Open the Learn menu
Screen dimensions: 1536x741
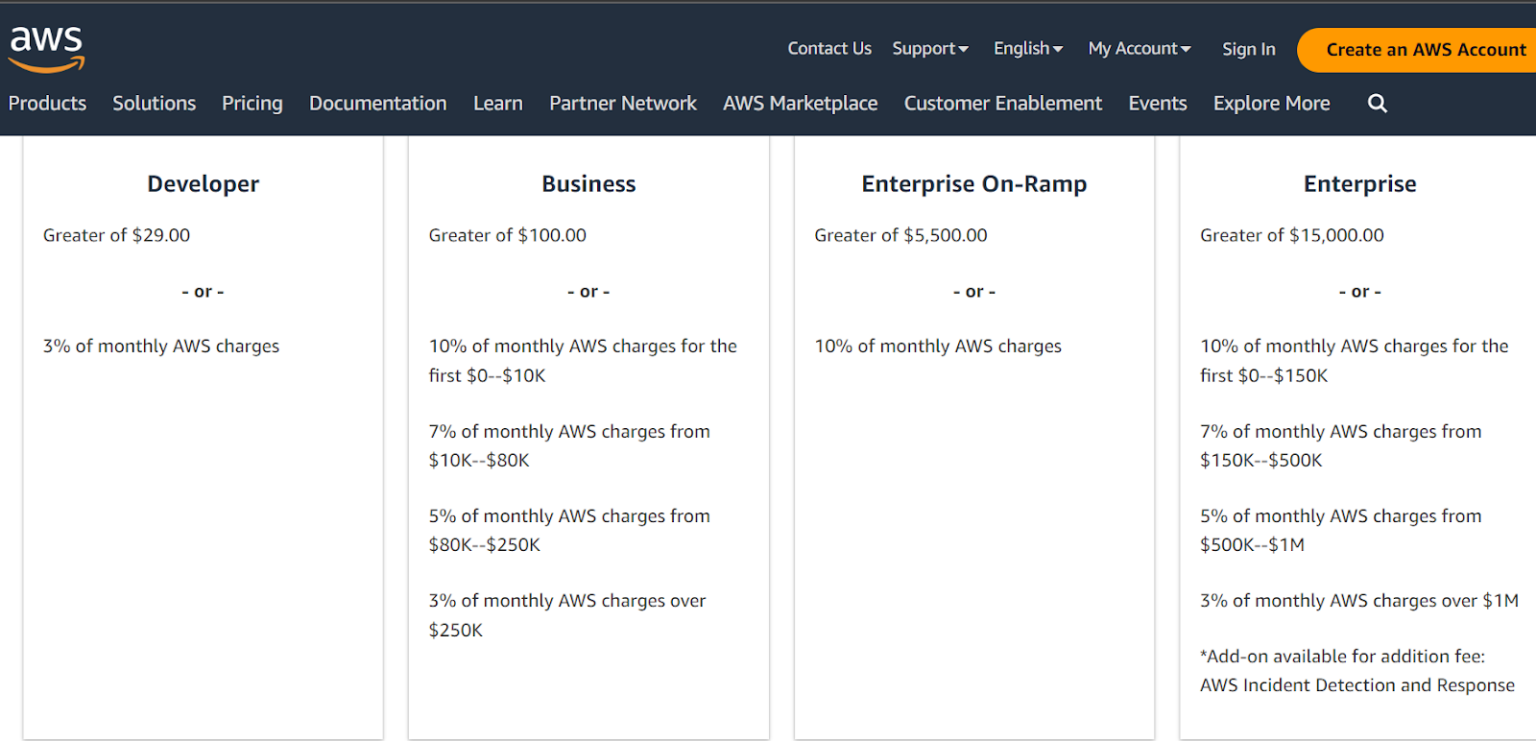498,103
